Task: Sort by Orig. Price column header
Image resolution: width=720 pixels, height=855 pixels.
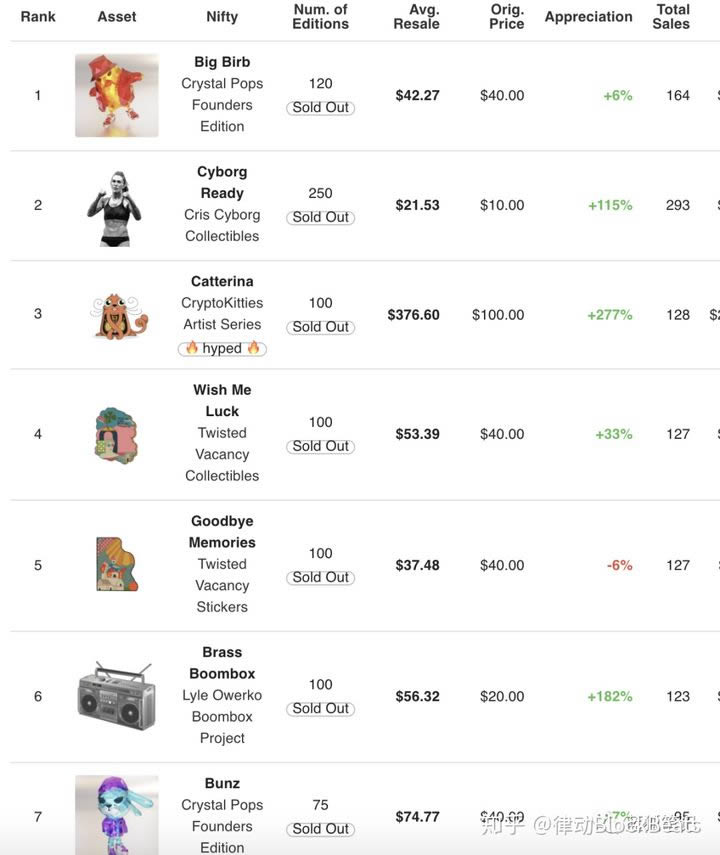Action: pyautogui.click(x=507, y=17)
